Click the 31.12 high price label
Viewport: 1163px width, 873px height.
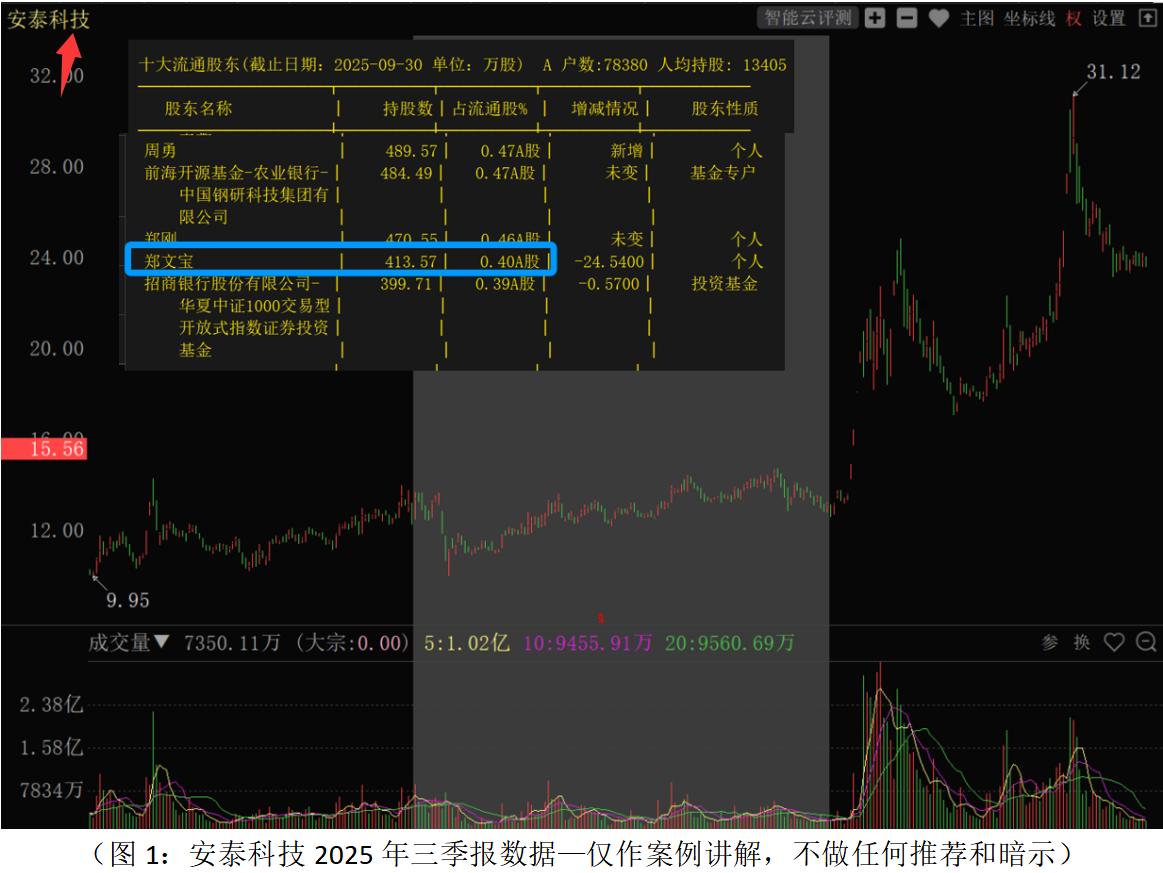click(1113, 72)
